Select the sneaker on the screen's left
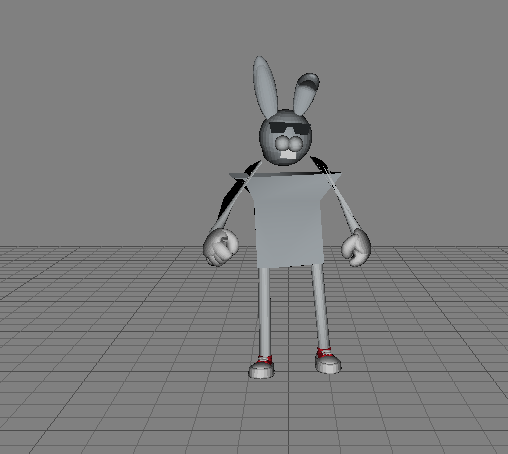This screenshot has width=508, height=454. 262,367
